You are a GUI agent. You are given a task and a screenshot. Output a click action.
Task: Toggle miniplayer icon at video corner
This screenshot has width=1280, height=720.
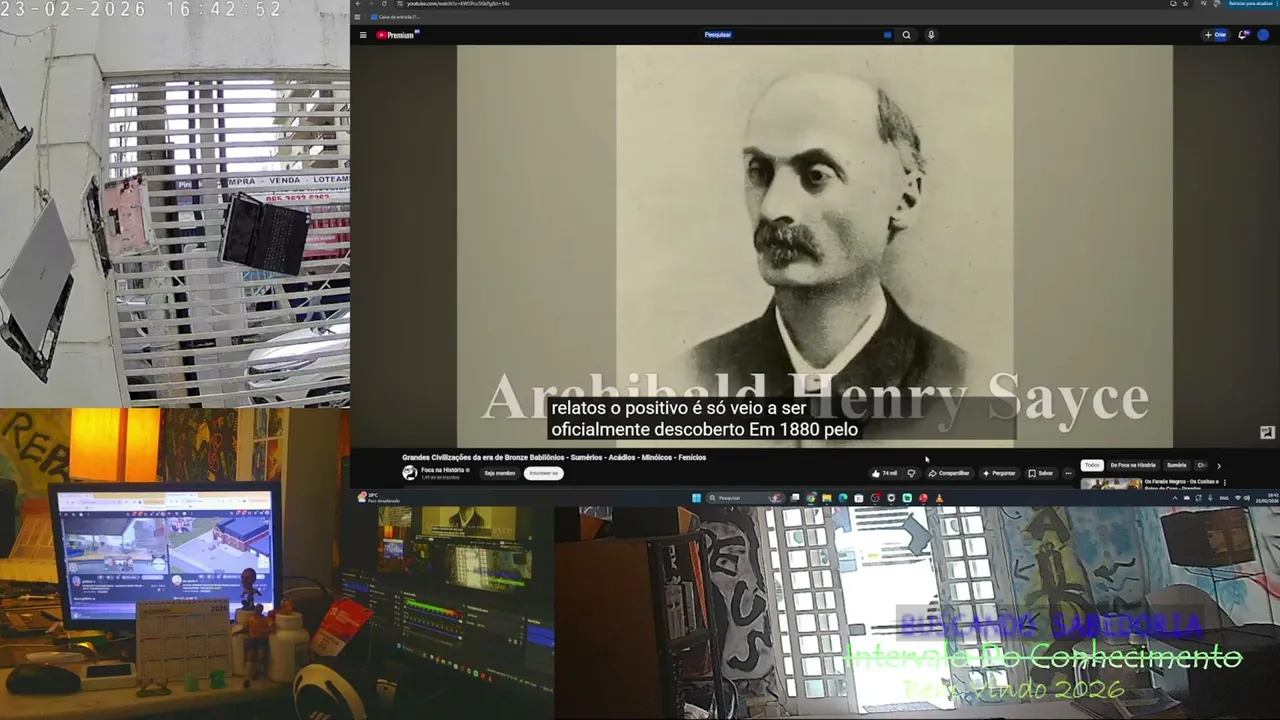(x=1267, y=433)
